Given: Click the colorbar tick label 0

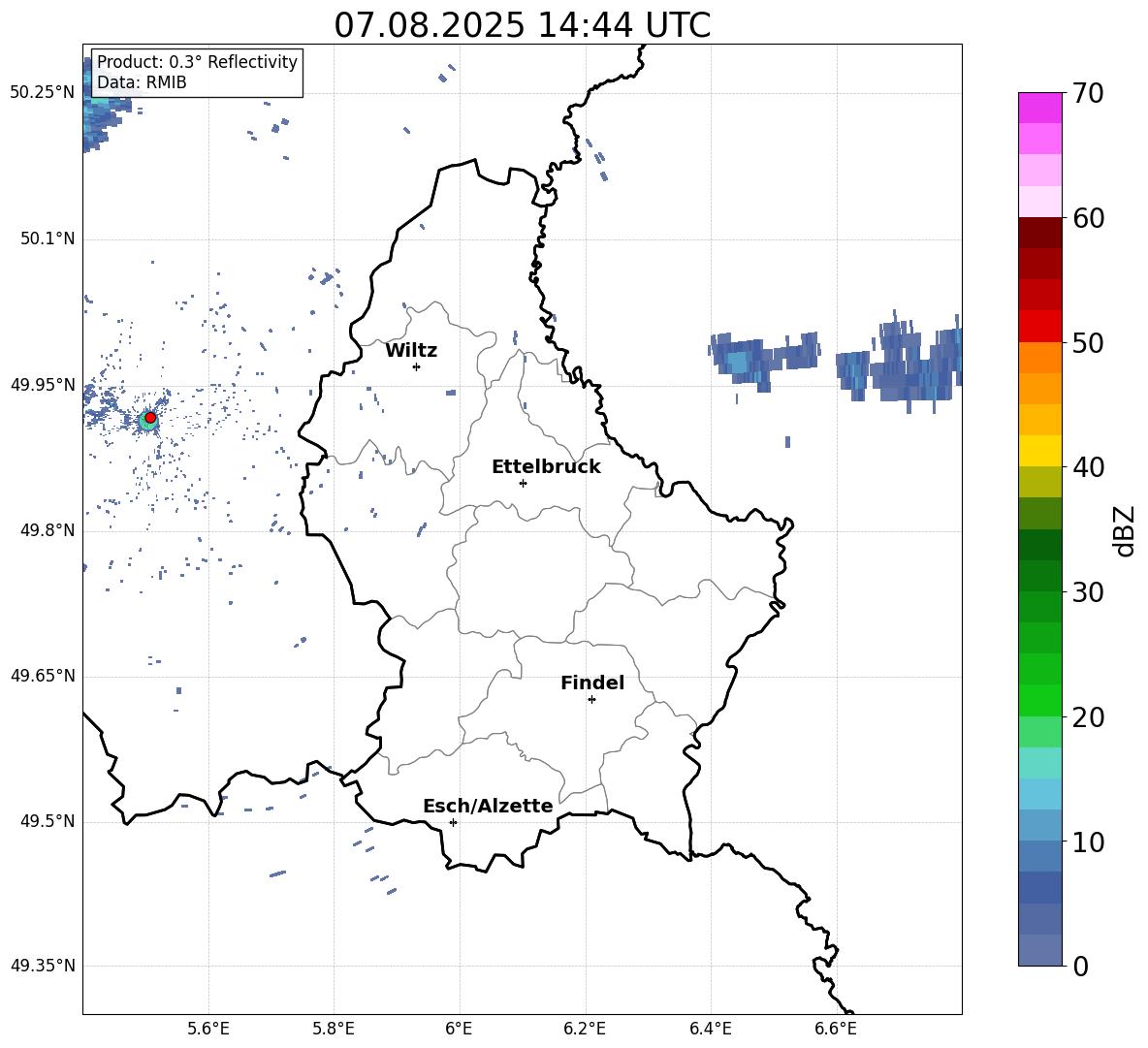Looking at the screenshot, I should pos(1080,967).
